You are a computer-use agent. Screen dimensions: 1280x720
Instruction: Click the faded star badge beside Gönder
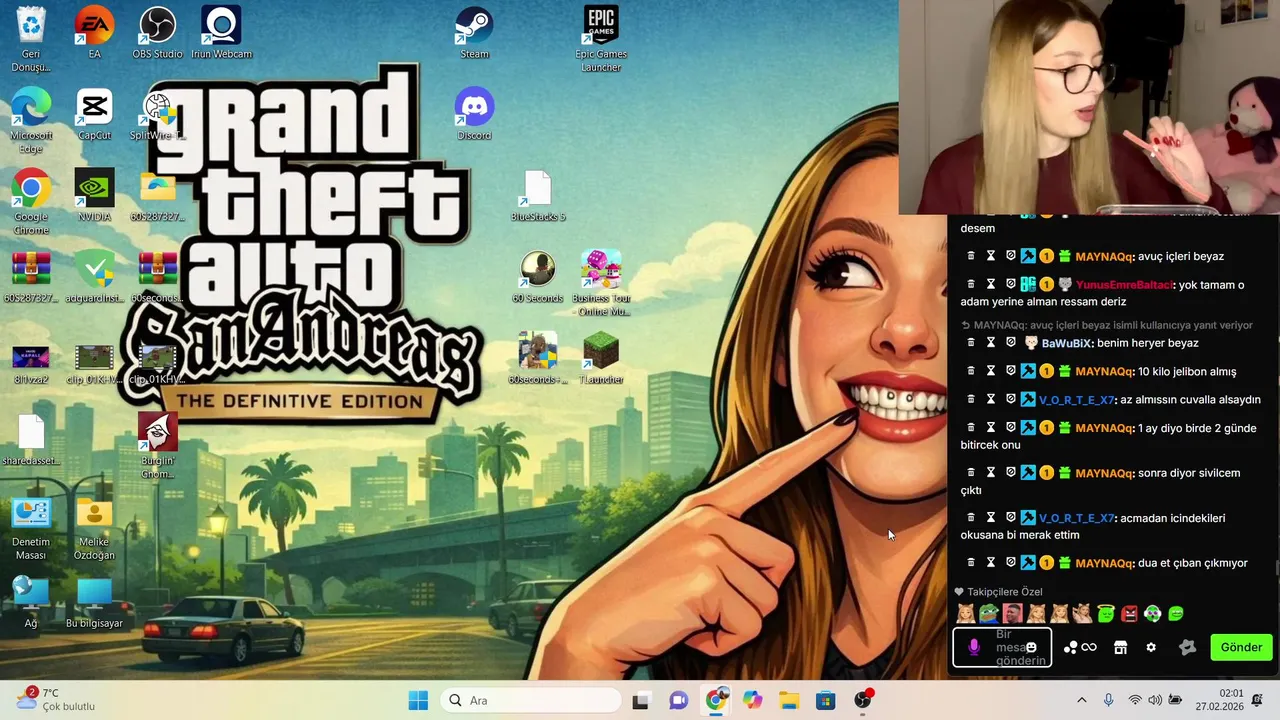(1188, 647)
